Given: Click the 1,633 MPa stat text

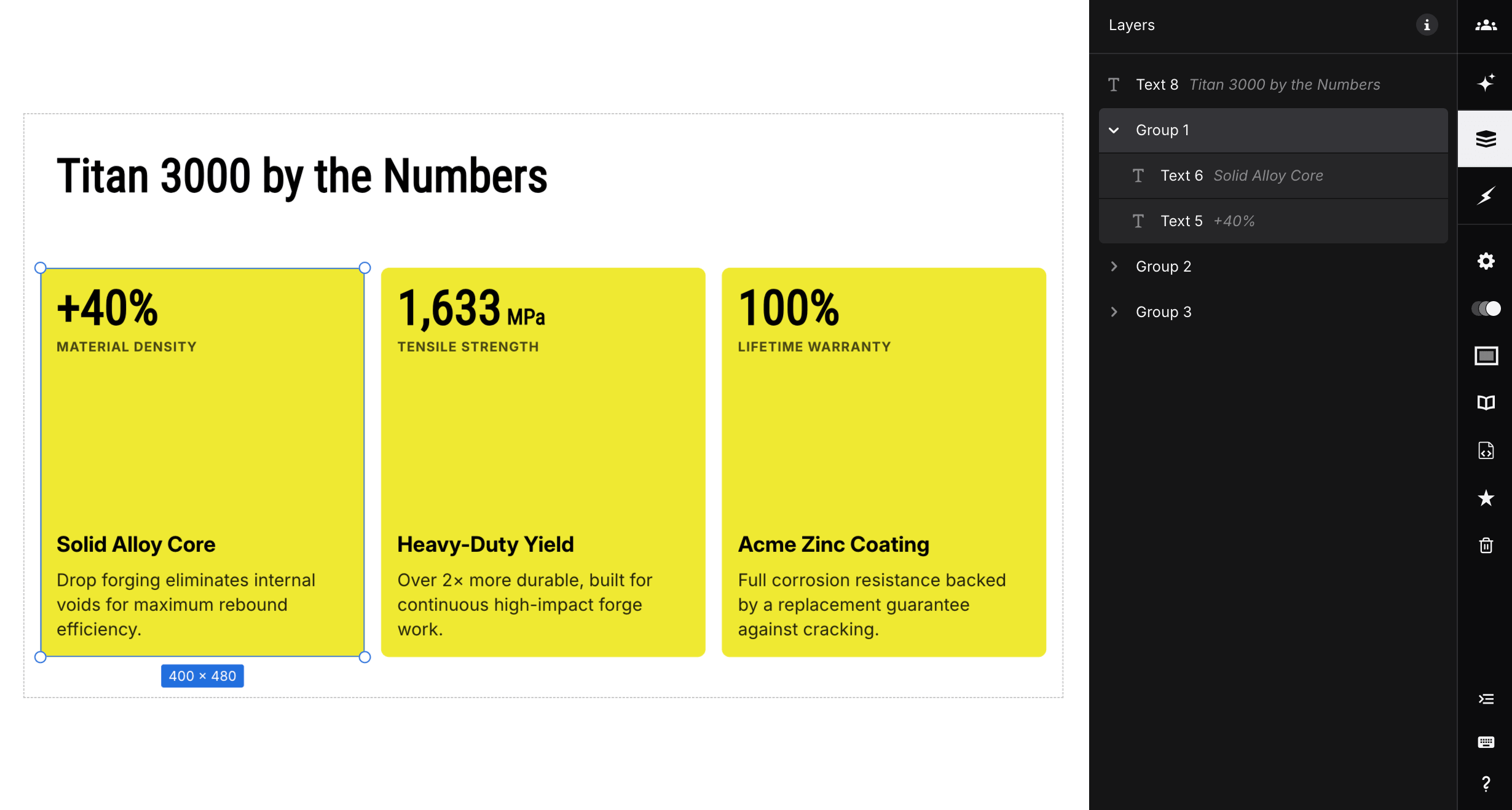Looking at the screenshot, I should click(x=471, y=309).
